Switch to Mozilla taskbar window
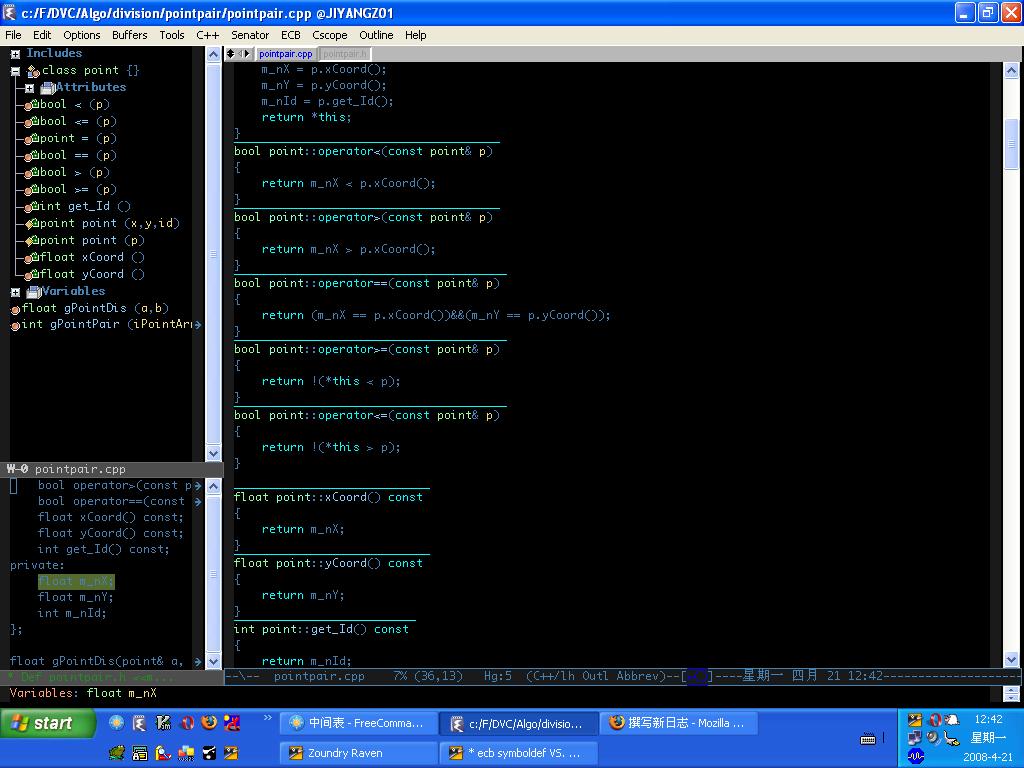This screenshot has height=768, width=1024. click(x=678, y=723)
